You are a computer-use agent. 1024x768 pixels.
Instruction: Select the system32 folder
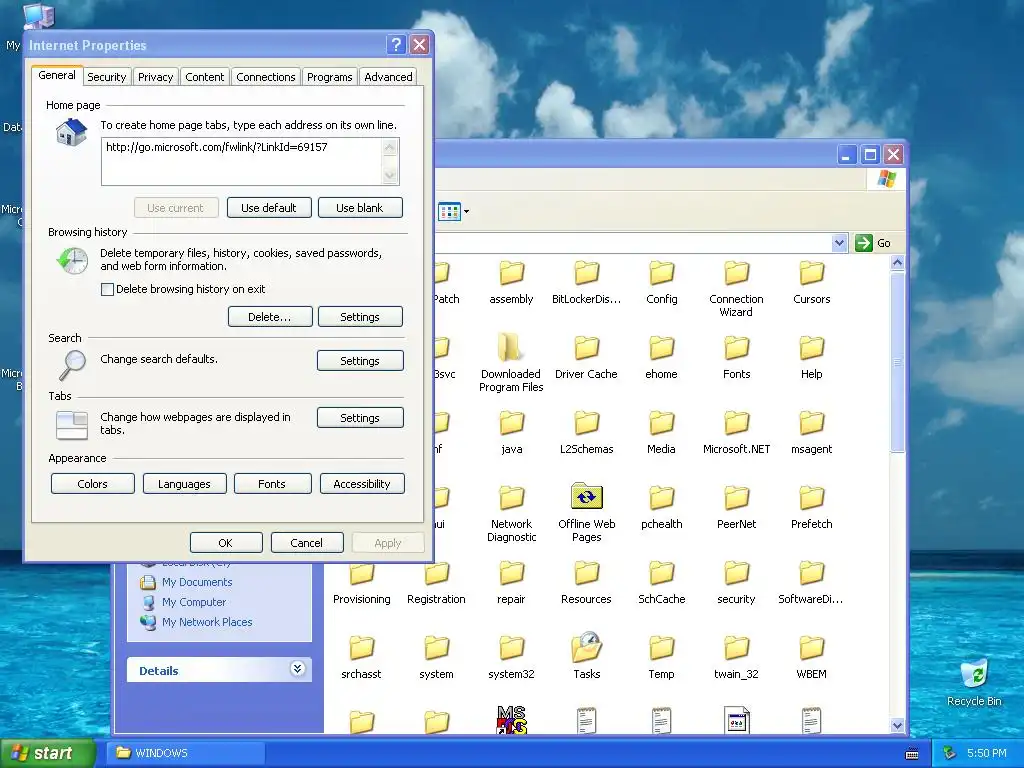(511, 658)
